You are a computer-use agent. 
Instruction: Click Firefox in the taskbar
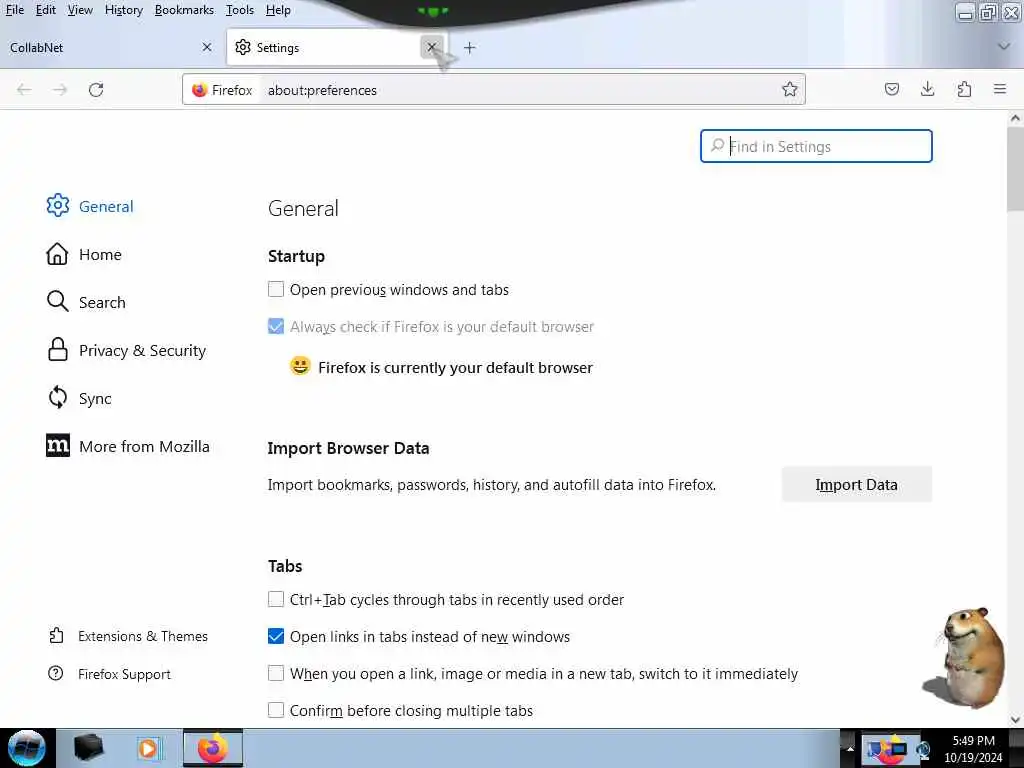pos(213,748)
